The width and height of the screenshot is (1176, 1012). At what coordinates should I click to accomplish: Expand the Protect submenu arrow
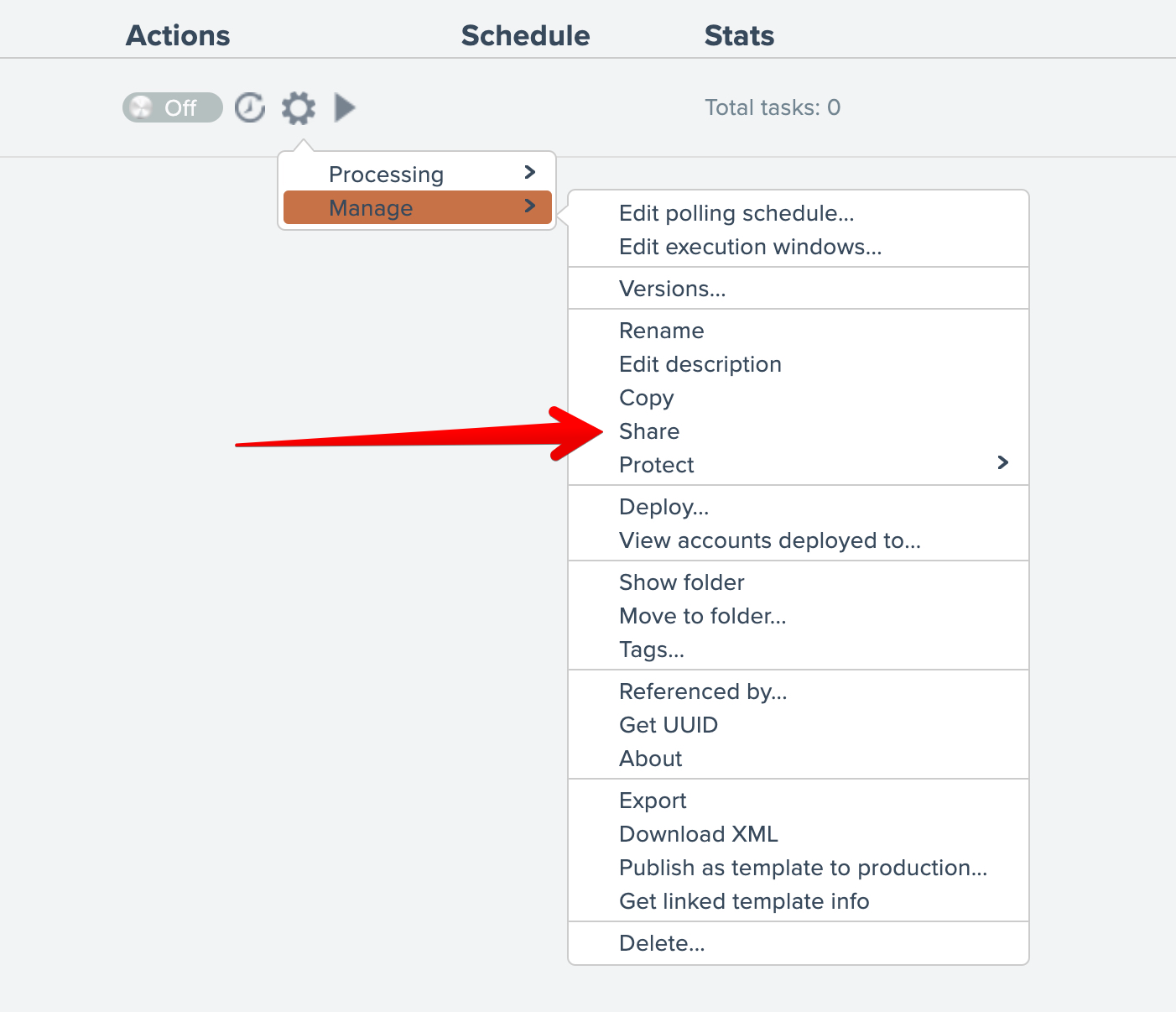click(1002, 463)
